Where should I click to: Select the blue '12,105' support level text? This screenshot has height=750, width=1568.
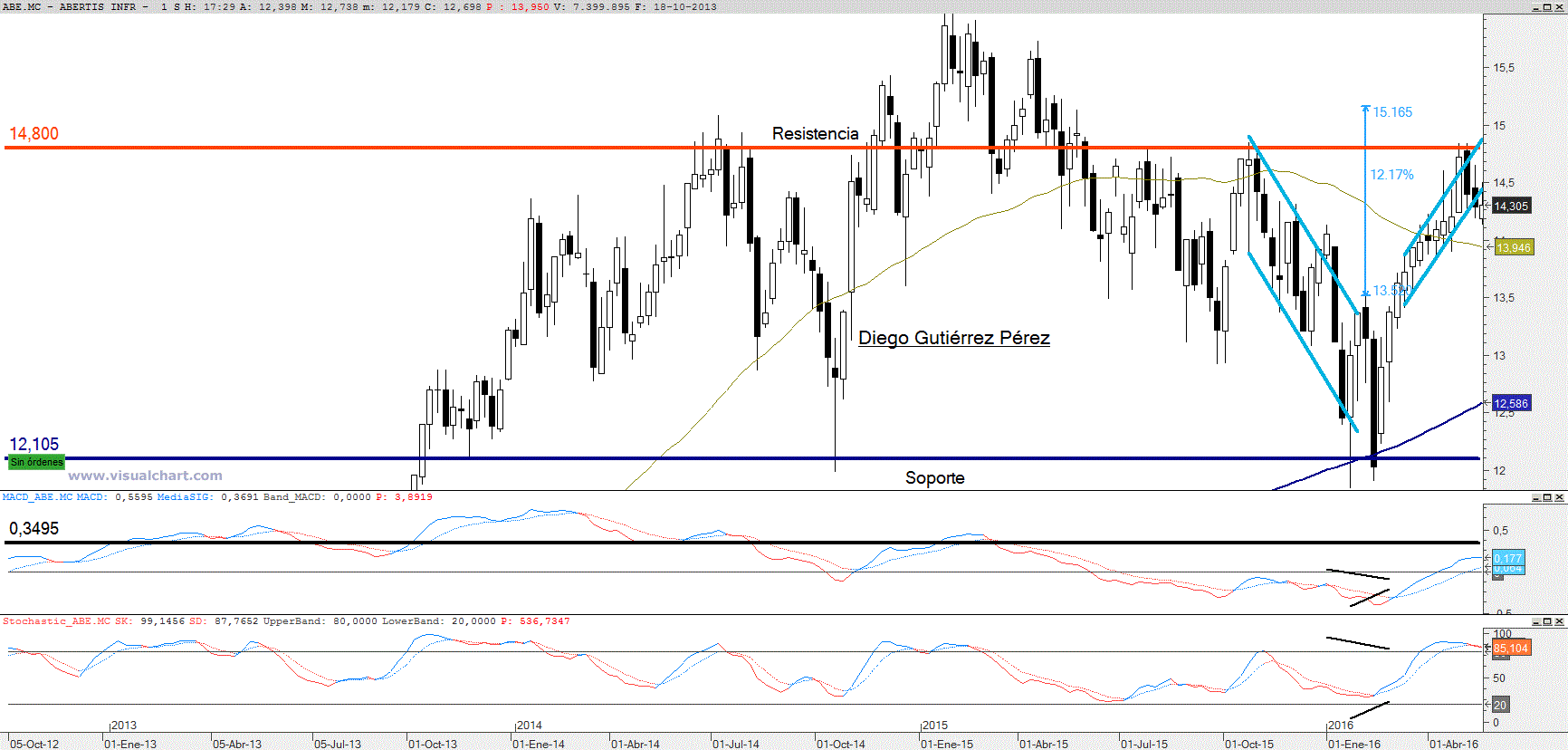pyautogui.click(x=33, y=444)
